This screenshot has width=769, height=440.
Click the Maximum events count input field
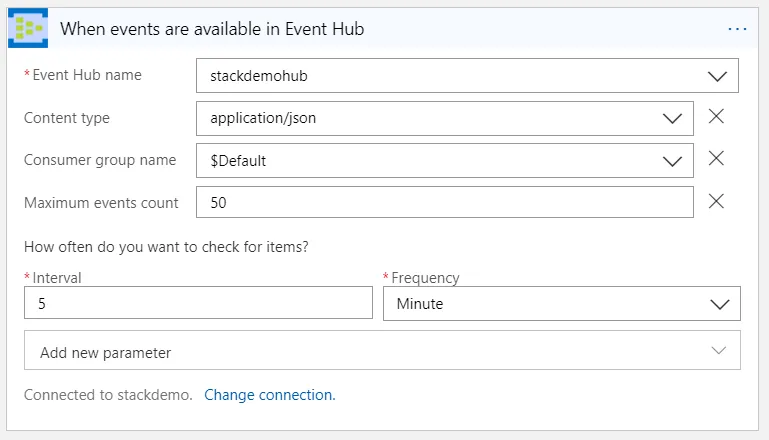click(445, 202)
